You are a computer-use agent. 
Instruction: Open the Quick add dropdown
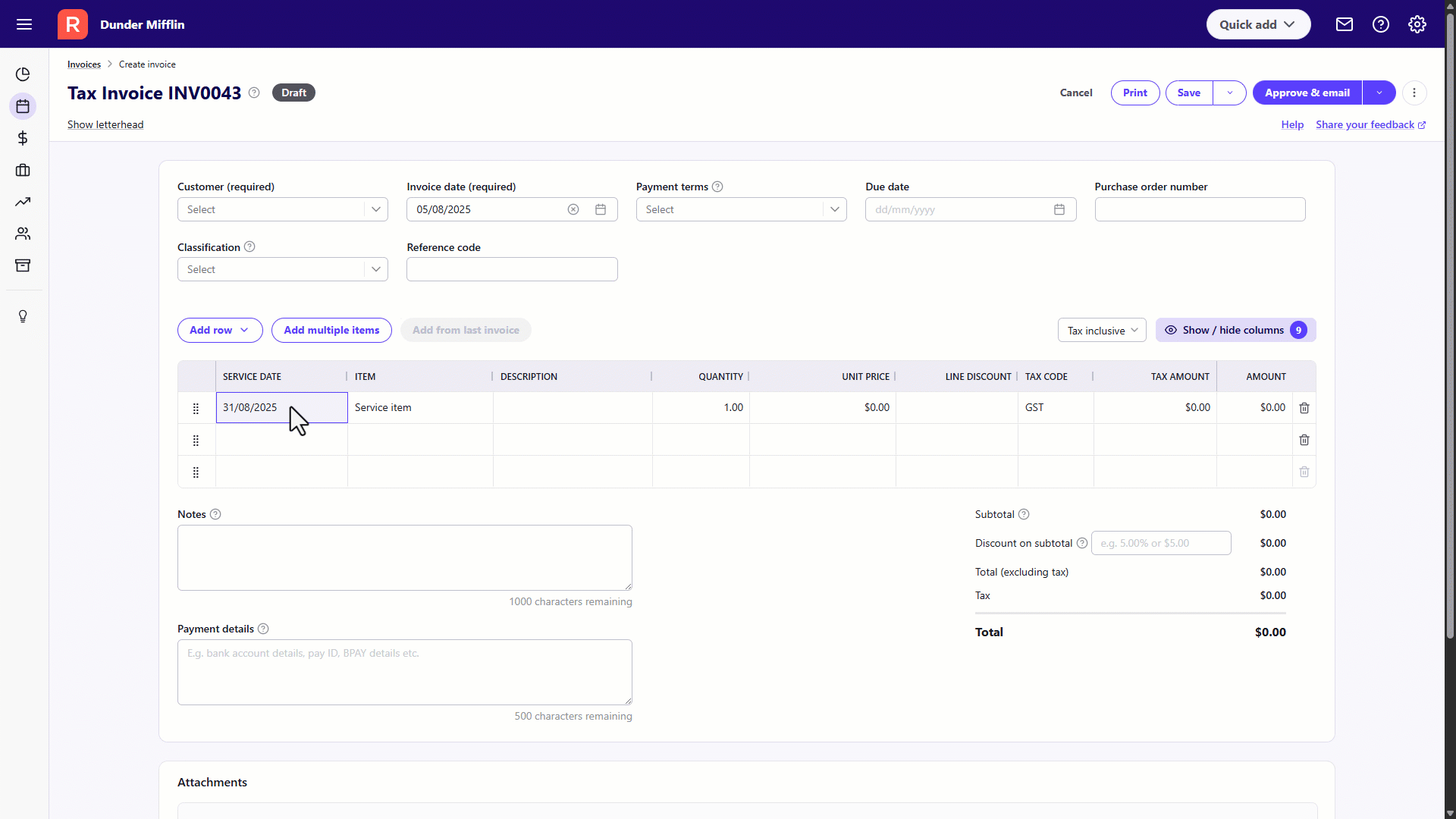tap(1258, 24)
